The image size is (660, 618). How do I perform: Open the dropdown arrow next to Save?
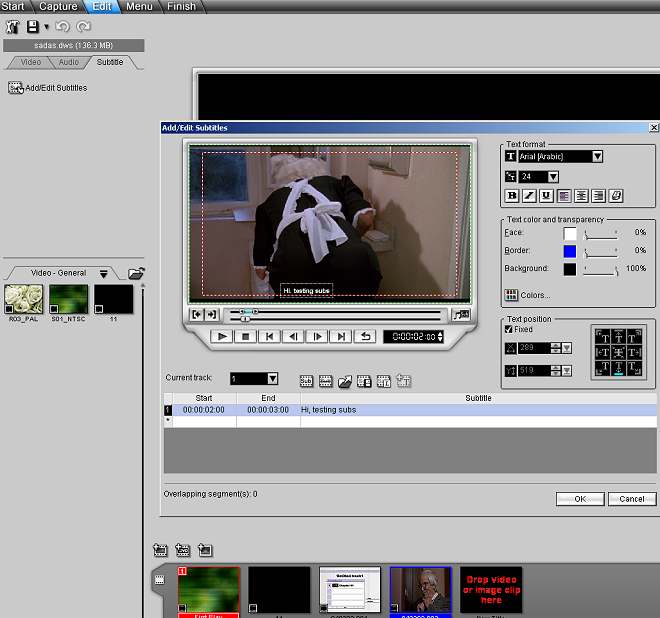[x=46, y=27]
